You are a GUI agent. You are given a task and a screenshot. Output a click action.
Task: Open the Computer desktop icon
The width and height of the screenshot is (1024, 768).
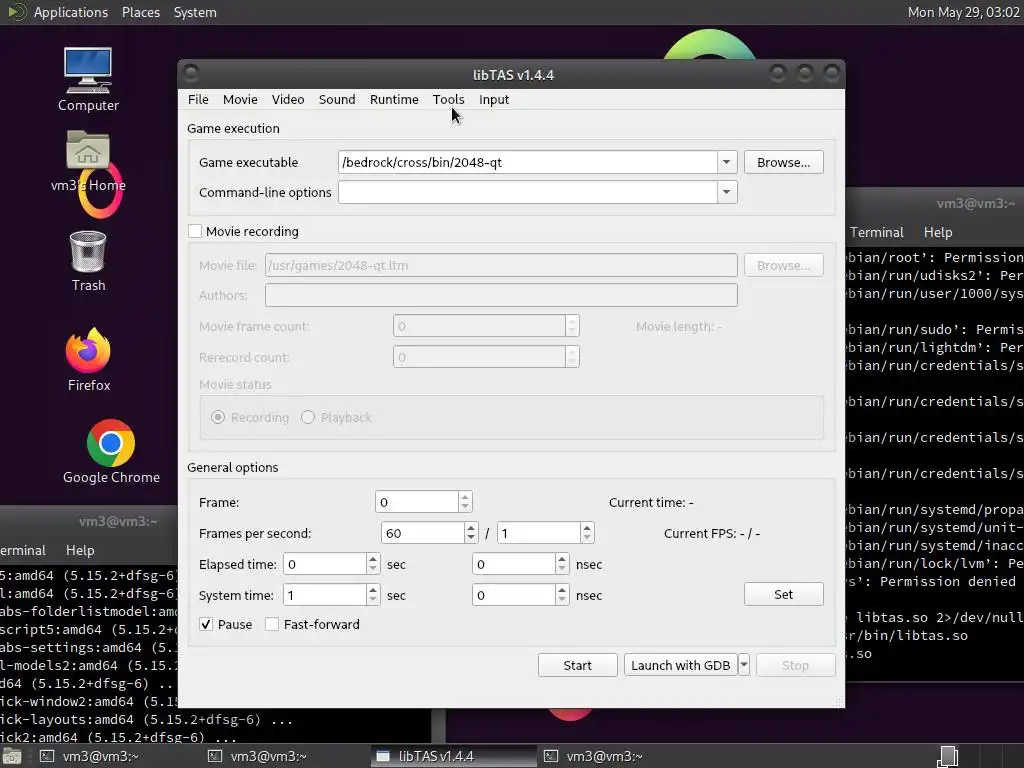88,80
